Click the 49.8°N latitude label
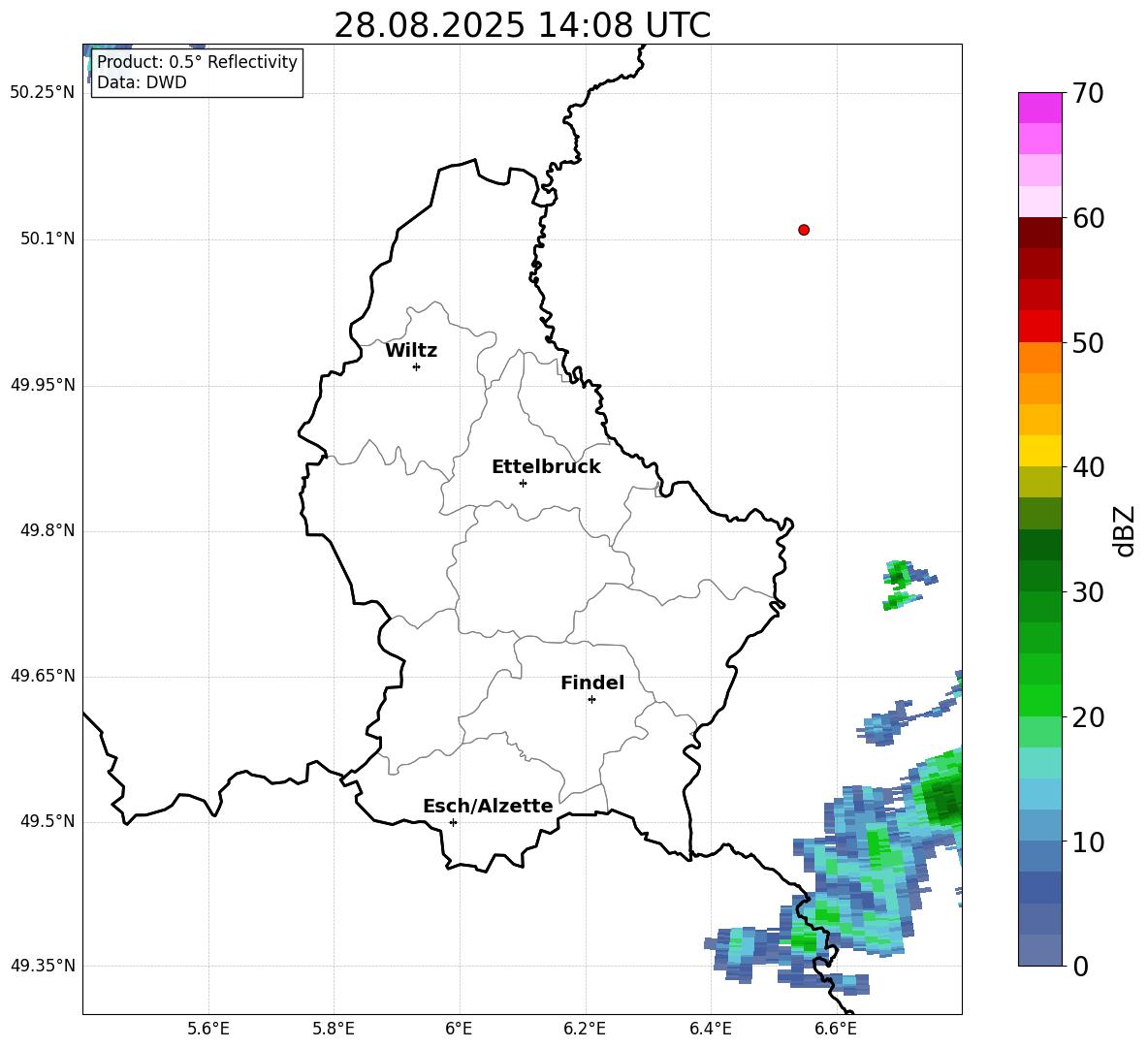1148x1048 pixels. [48, 530]
